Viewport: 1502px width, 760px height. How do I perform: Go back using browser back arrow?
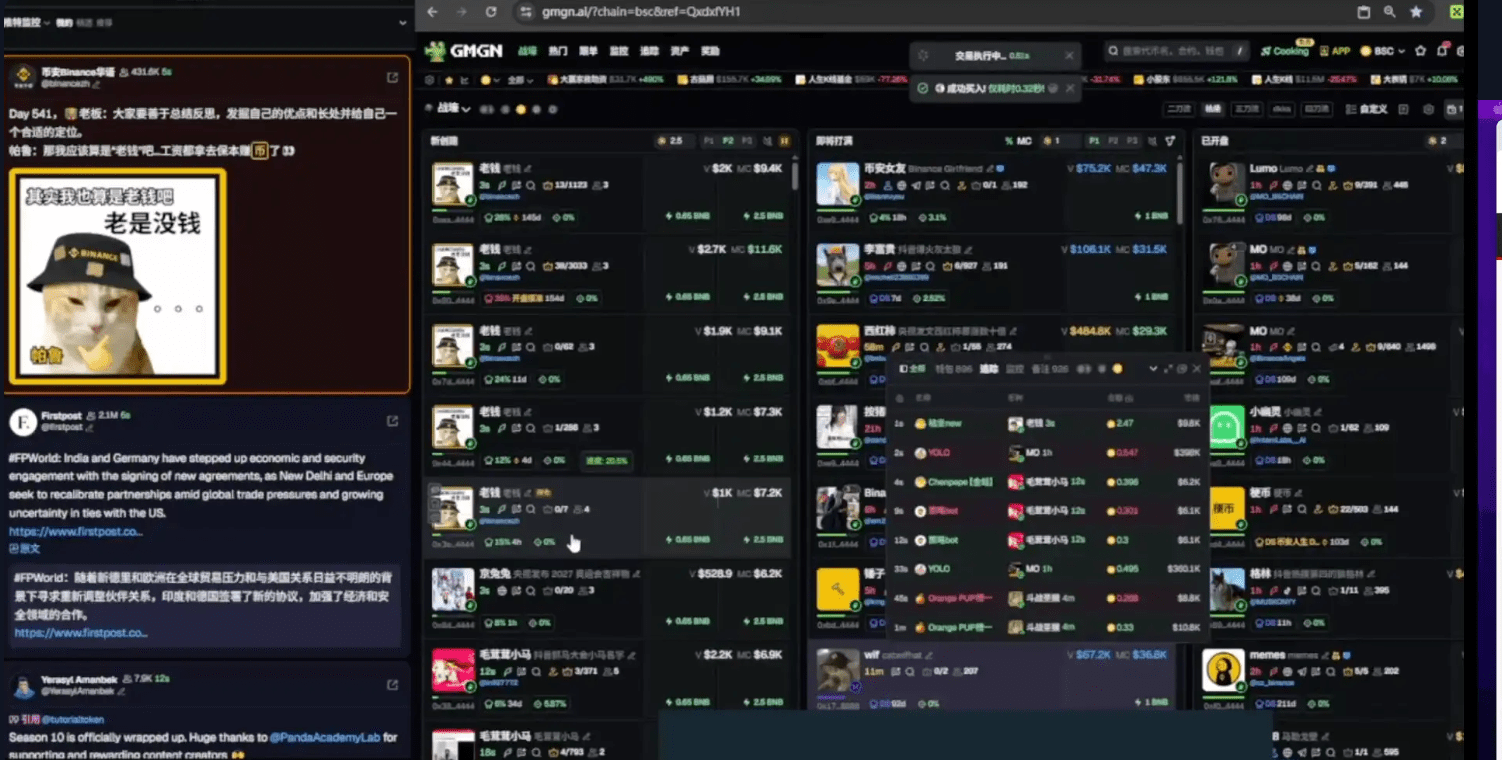432,12
